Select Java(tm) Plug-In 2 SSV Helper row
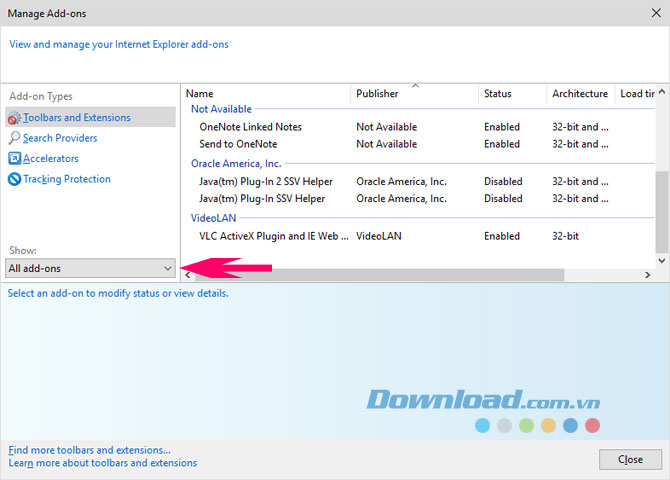Image resolution: width=670 pixels, height=480 pixels. 419,182
